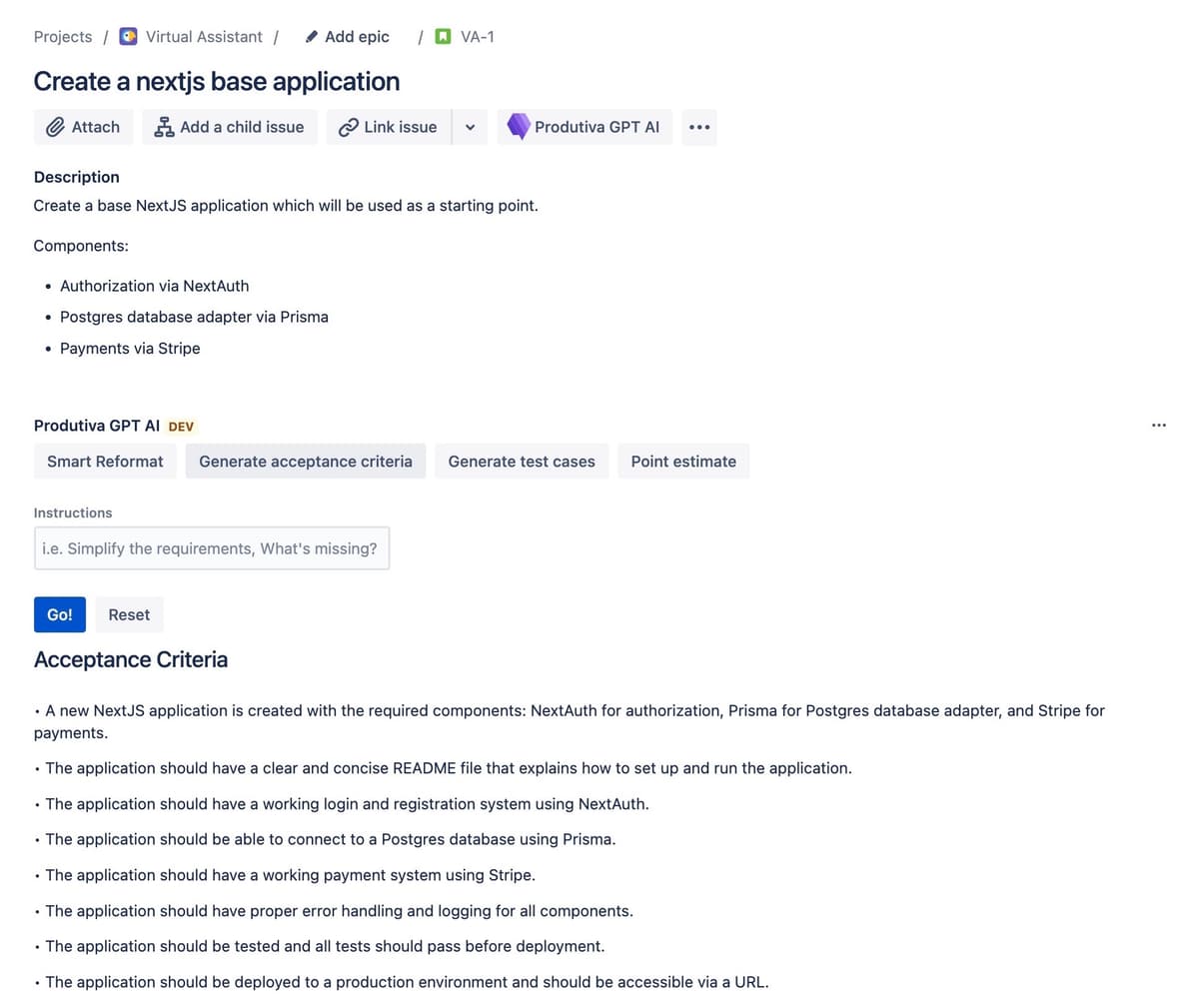Screen dimensions: 1199x1008
Task: Click inside the Instructions text field
Action: point(211,547)
